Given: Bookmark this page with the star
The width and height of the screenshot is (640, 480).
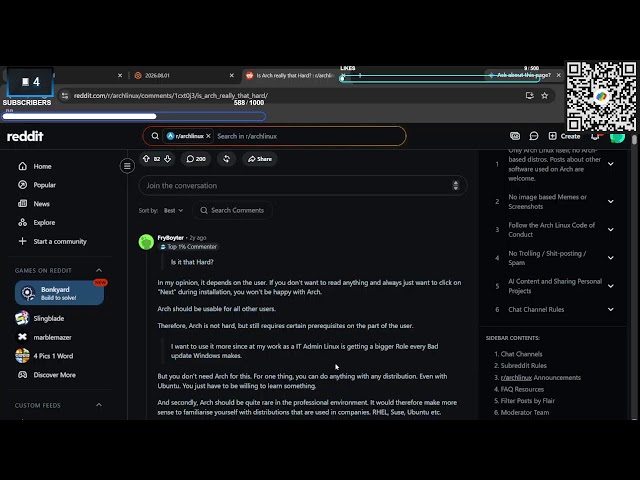Looking at the screenshot, I should point(544,96).
